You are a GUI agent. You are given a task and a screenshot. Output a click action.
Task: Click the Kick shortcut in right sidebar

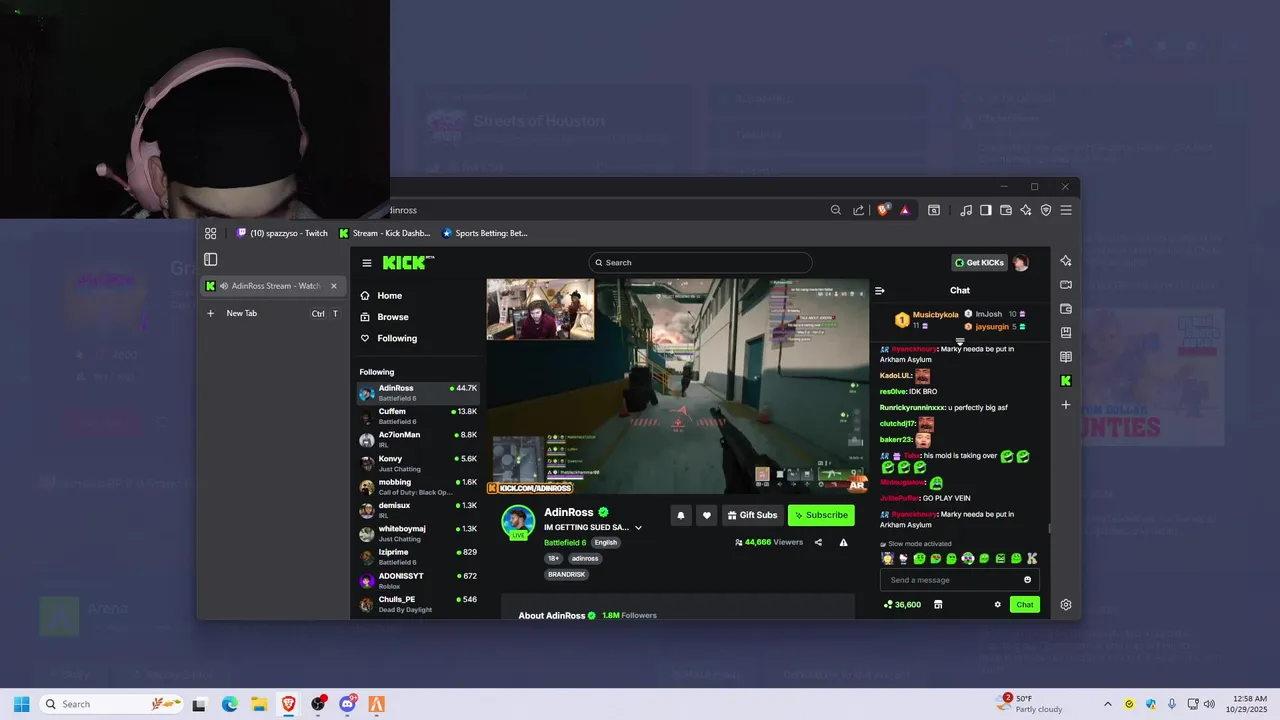point(1066,381)
